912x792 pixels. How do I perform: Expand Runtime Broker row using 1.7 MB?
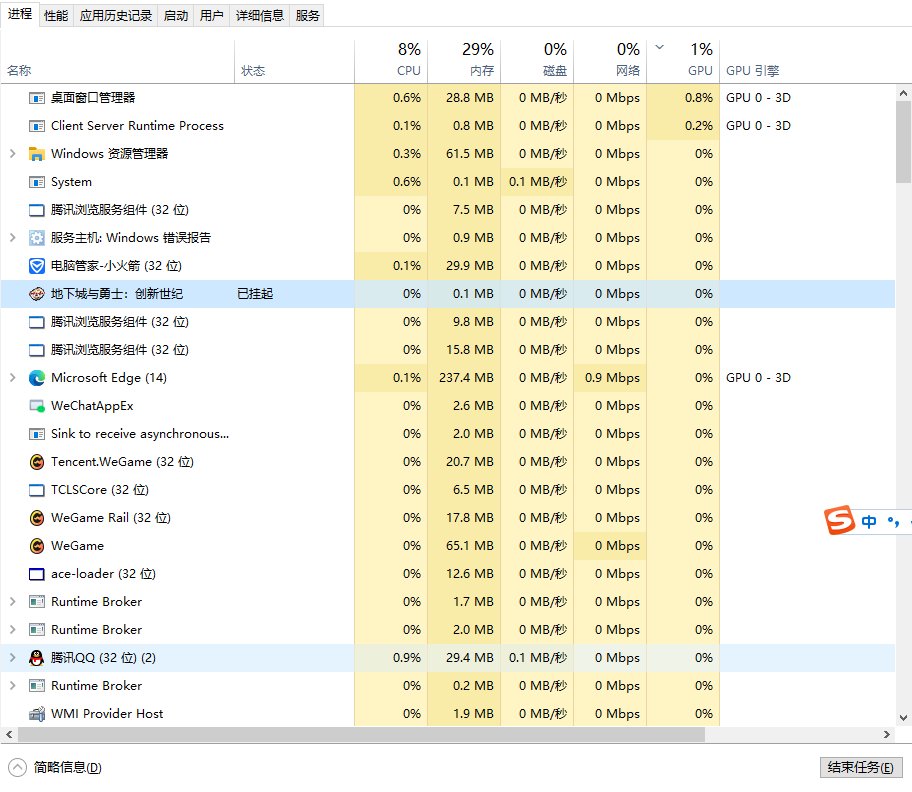(x=13, y=602)
